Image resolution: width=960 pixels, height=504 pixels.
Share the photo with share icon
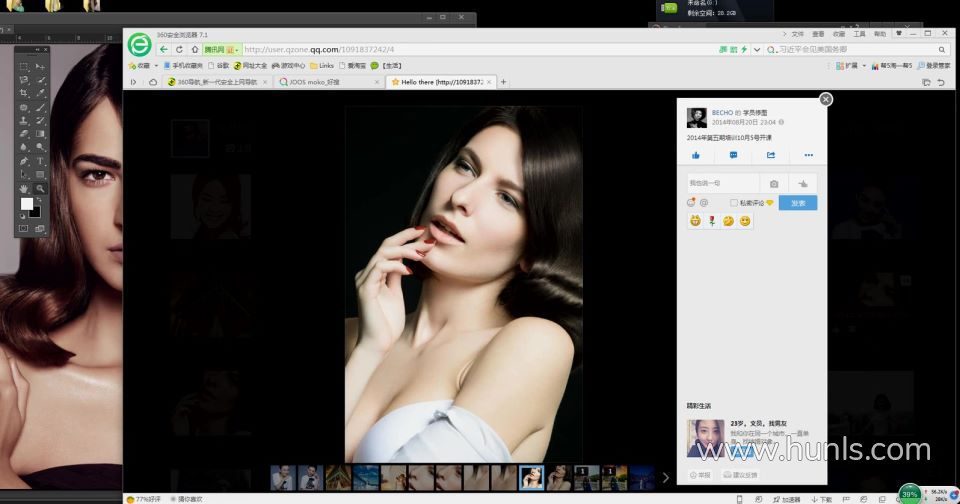point(771,155)
